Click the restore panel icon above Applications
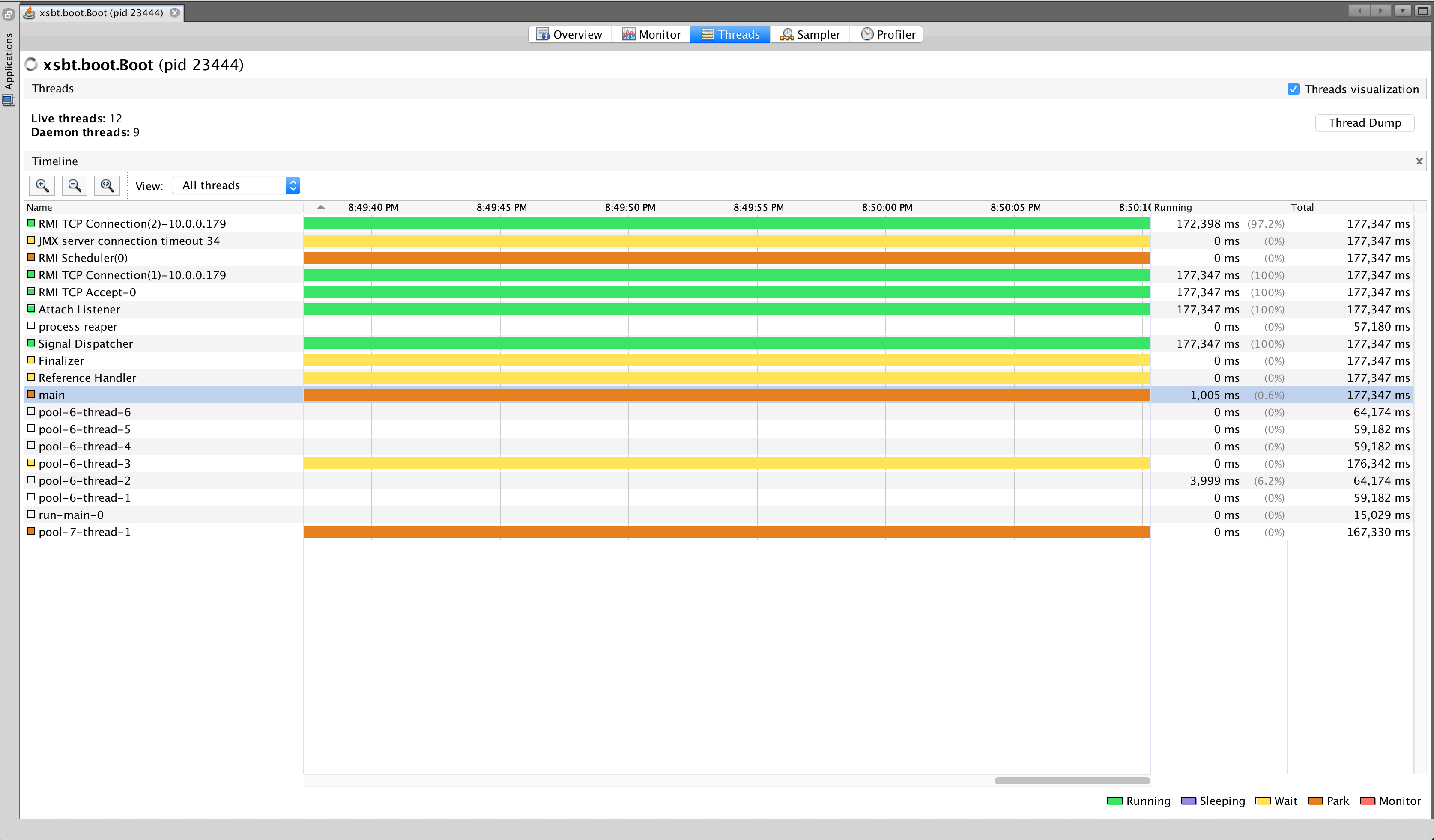The height and width of the screenshot is (840, 1434). click(x=9, y=14)
